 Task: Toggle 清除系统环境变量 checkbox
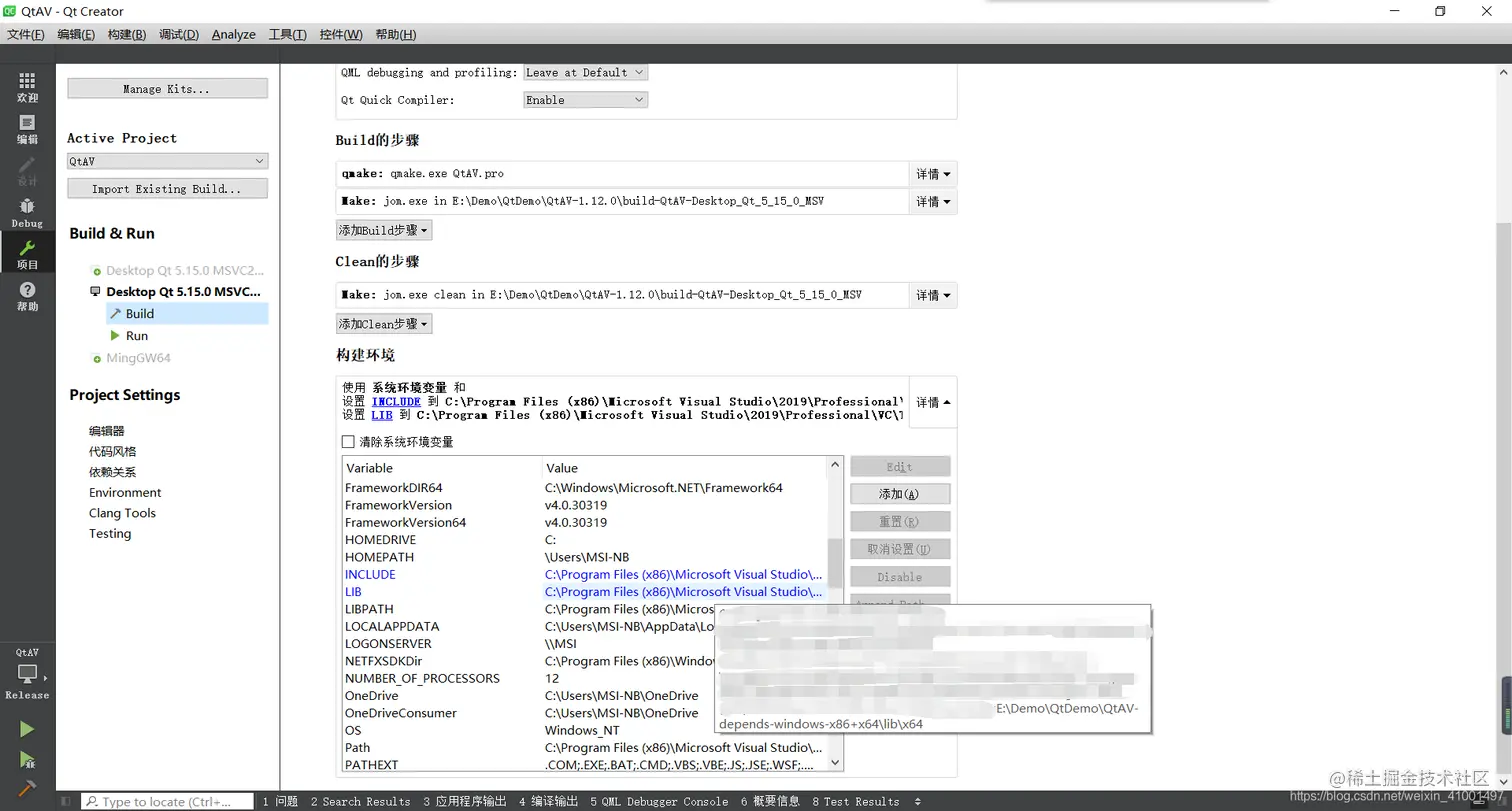click(x=348, y=442)
